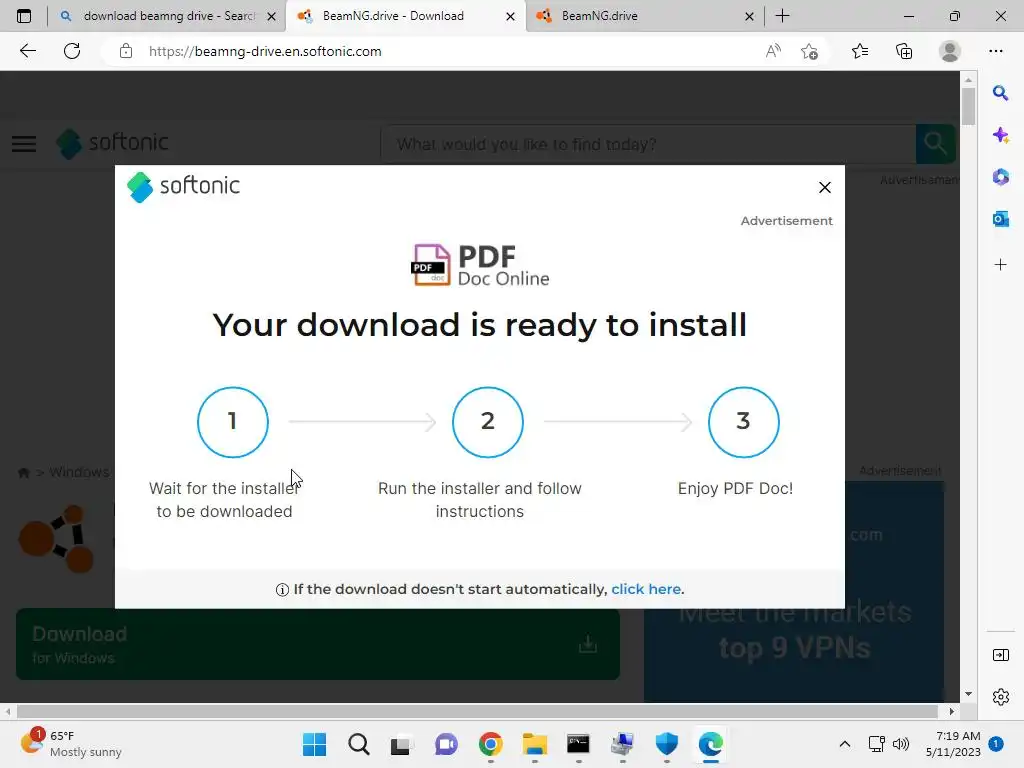Open volume control in system tray

[x=901, y=744]
